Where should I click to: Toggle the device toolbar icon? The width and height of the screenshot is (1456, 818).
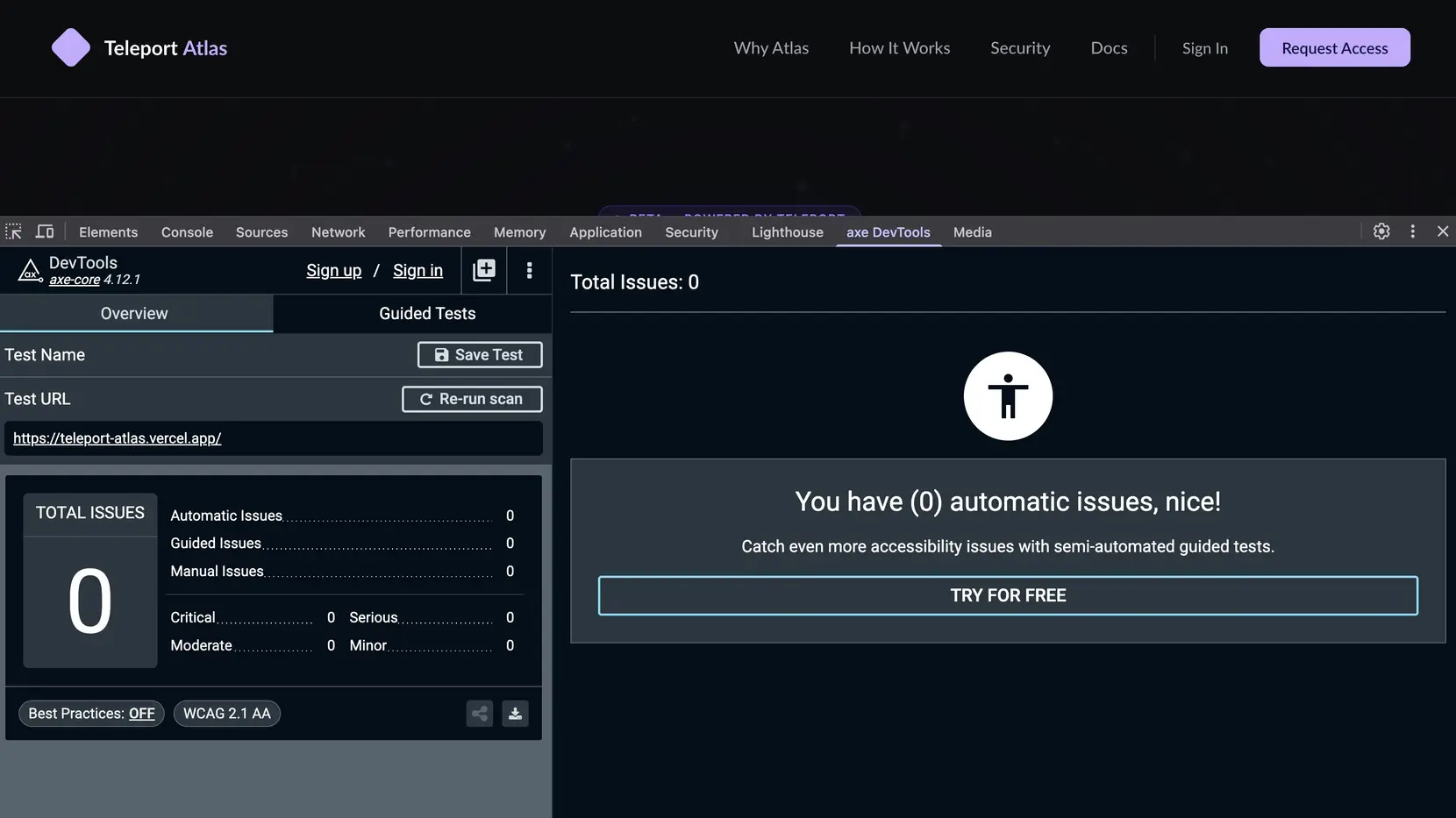(x=45, y=231)
